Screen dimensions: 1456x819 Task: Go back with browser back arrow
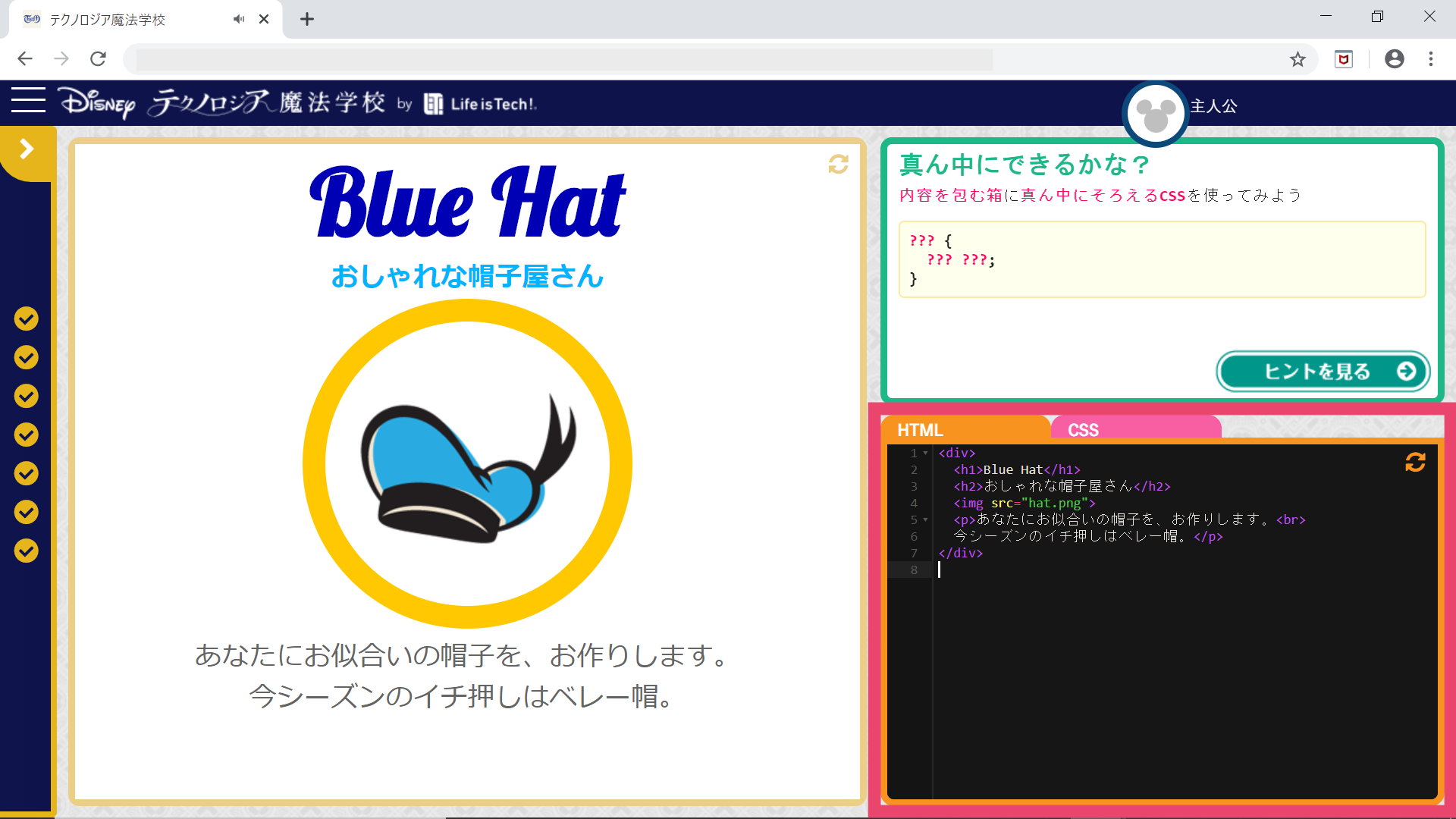tap(25, 59)
